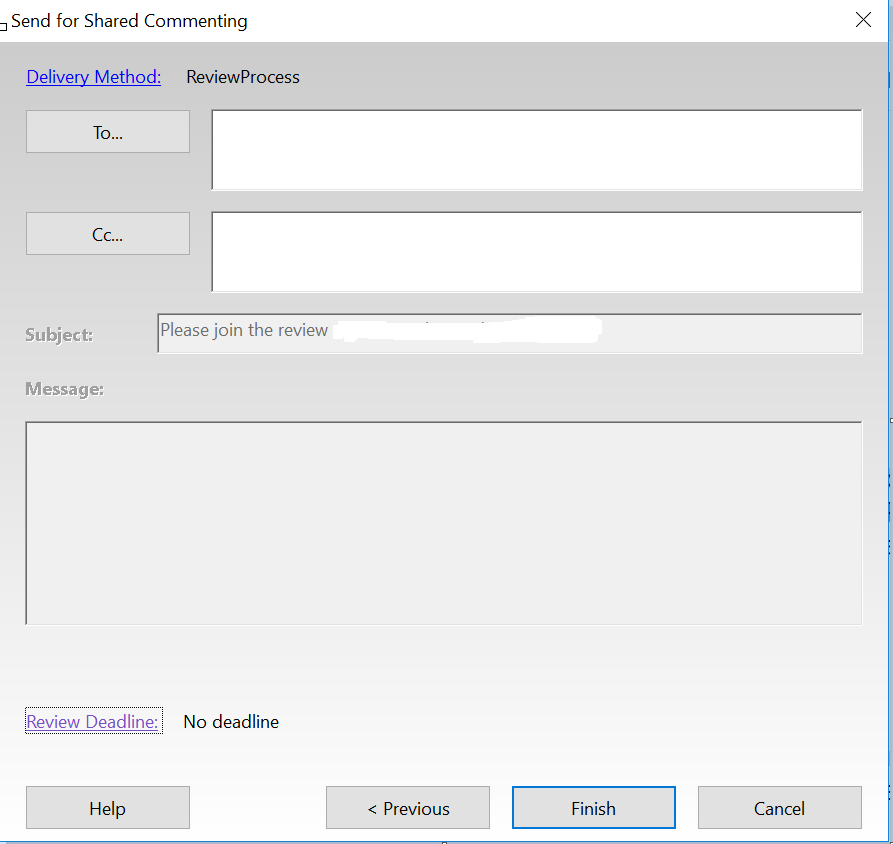Open Help for shared commenting

[x=107, y=807]
